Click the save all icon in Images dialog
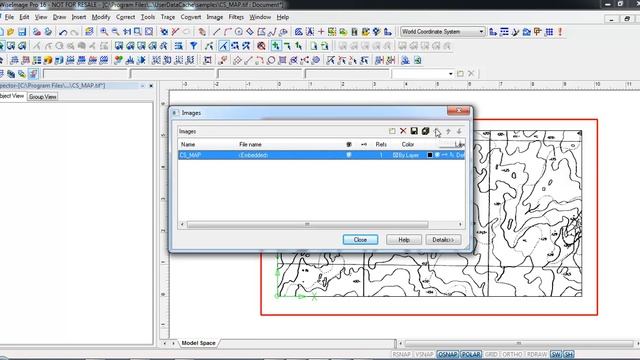The image size is (640, 360). point(425,131)
